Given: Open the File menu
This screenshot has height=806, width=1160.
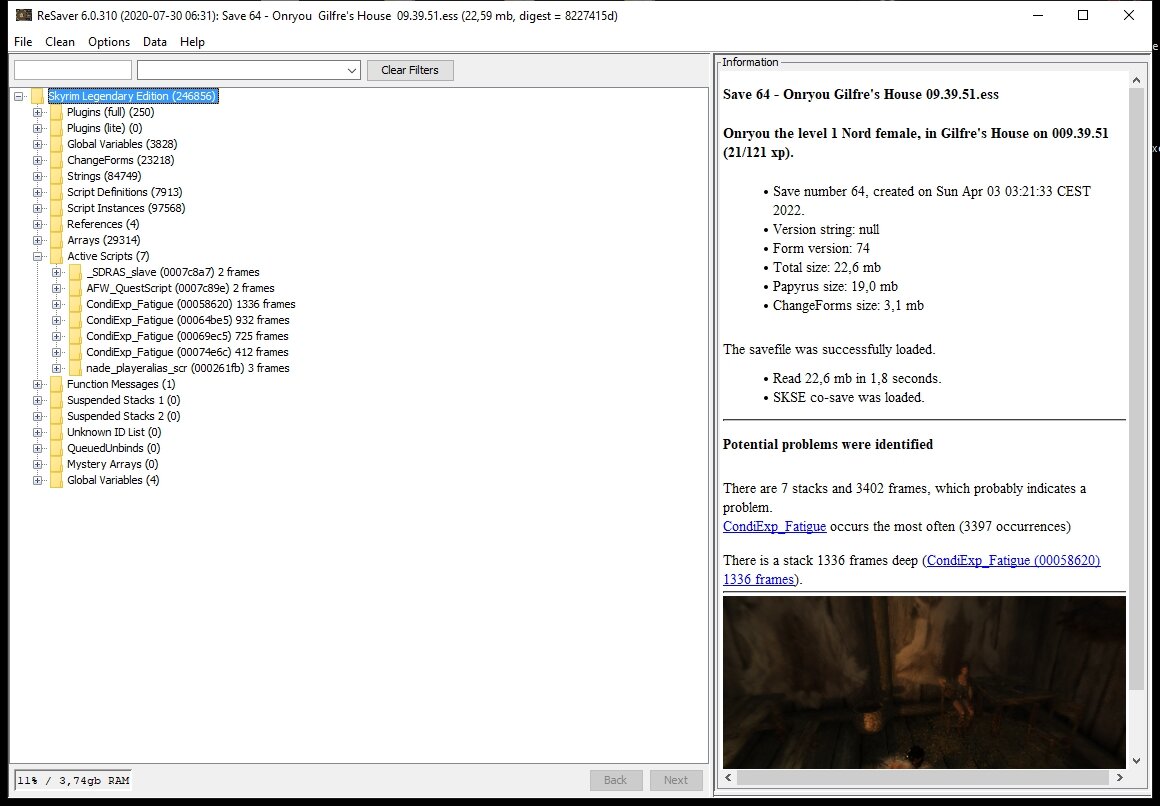Looking at the screenshot, I should pyautogui.click(x=23, y=42).
